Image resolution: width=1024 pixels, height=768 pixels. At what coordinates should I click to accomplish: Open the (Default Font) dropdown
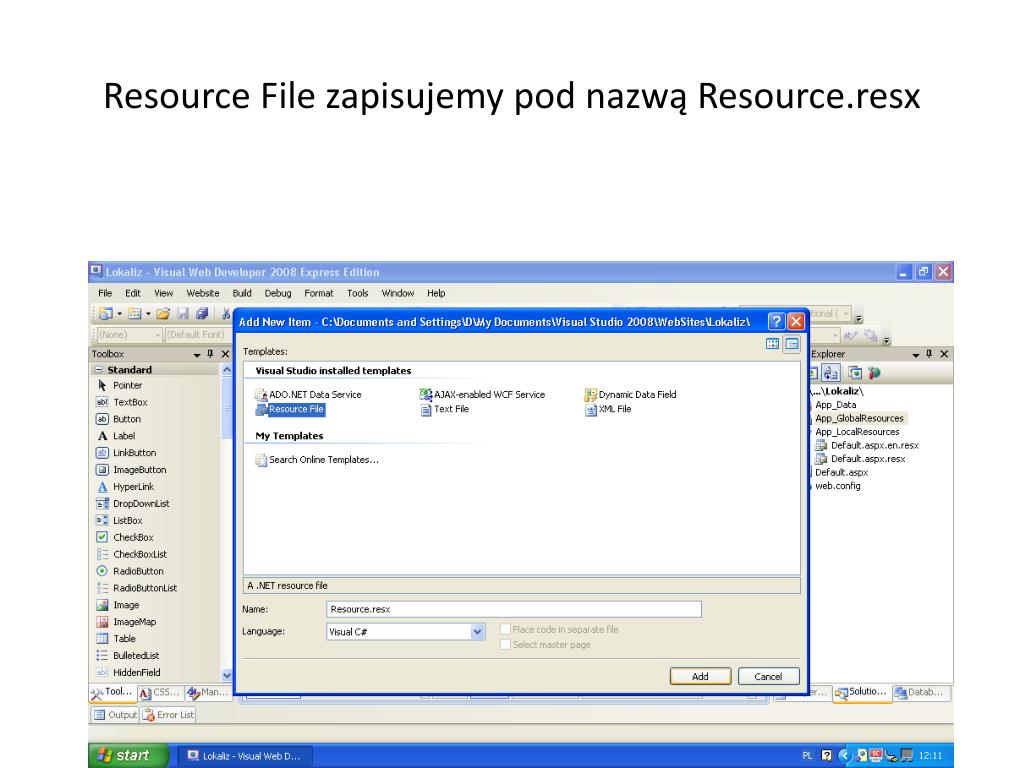[197, 335]
